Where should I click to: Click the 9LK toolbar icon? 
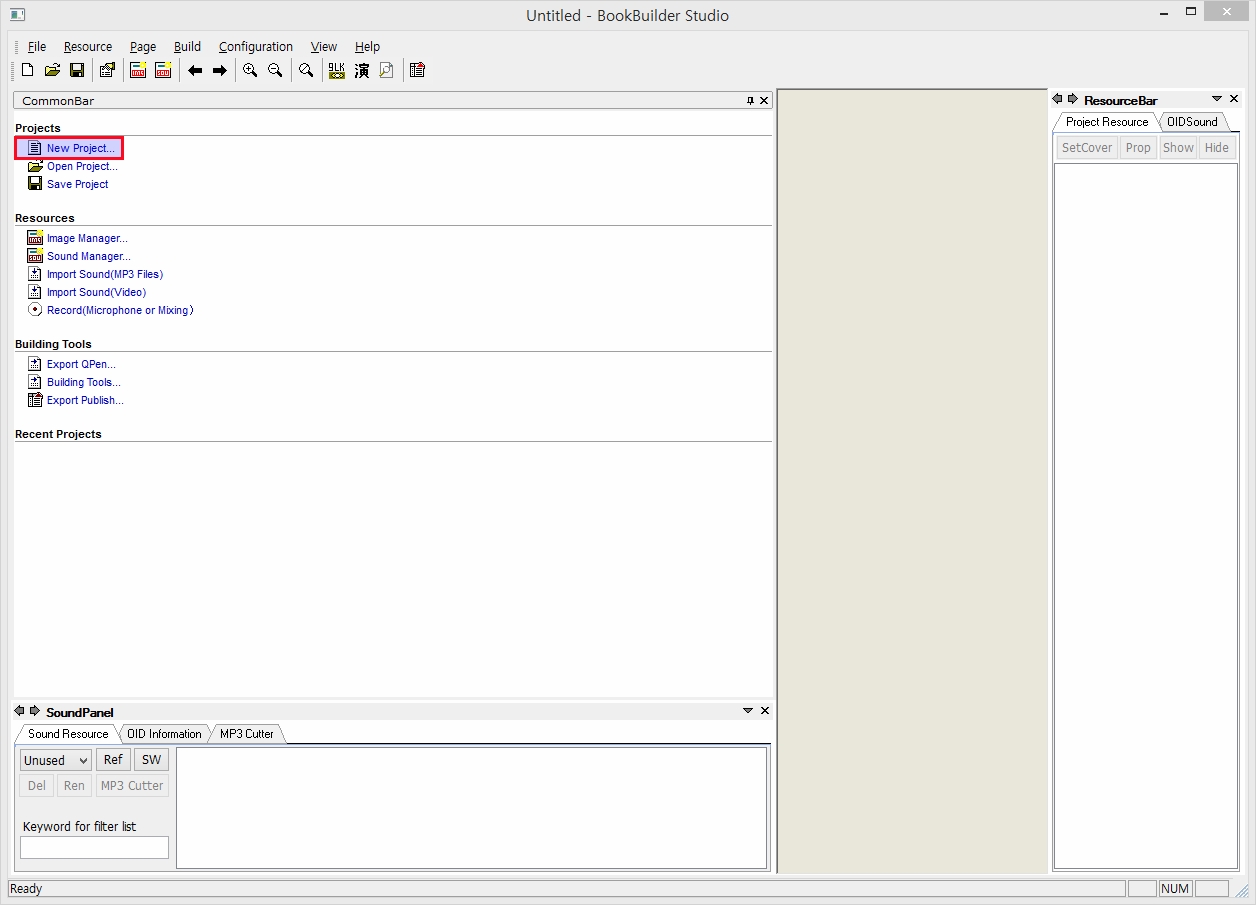coord(337,70)
